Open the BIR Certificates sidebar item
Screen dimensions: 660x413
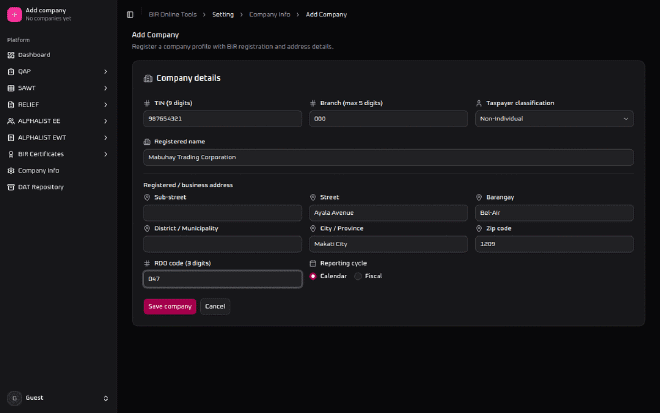point(59,154)
